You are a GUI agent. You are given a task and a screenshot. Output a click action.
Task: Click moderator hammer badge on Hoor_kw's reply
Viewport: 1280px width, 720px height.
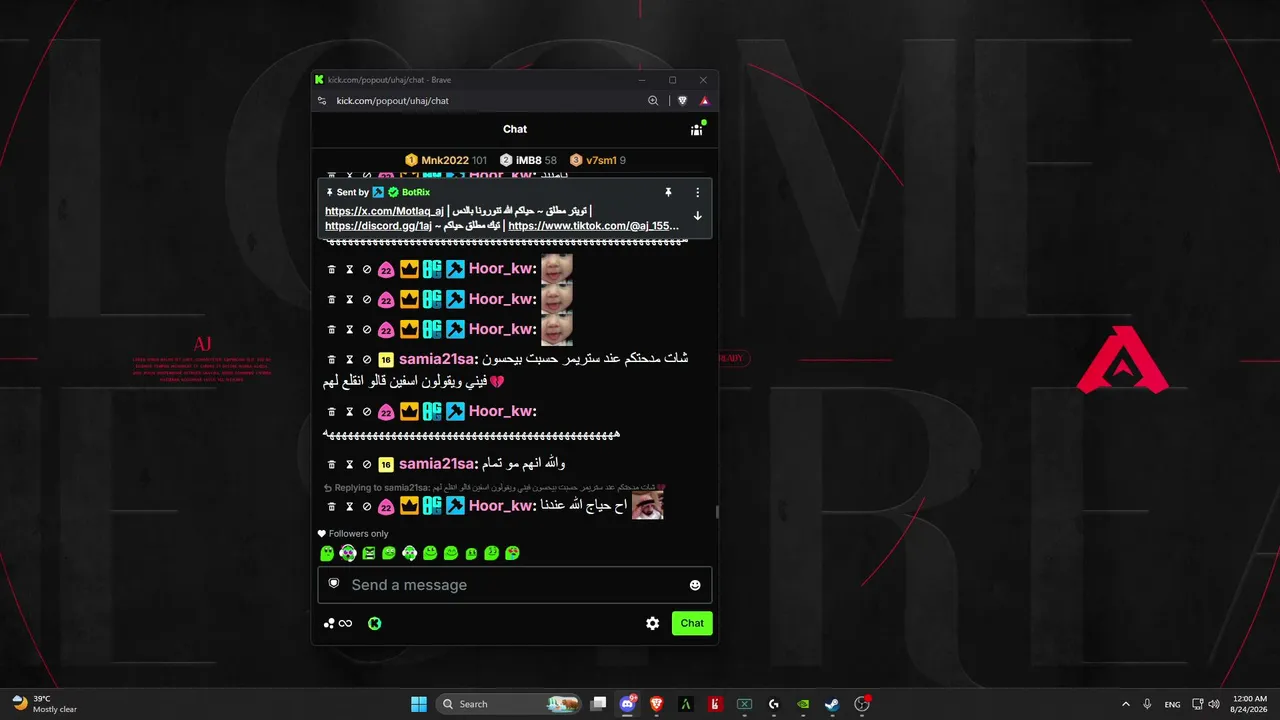click(x=455, y=506)
